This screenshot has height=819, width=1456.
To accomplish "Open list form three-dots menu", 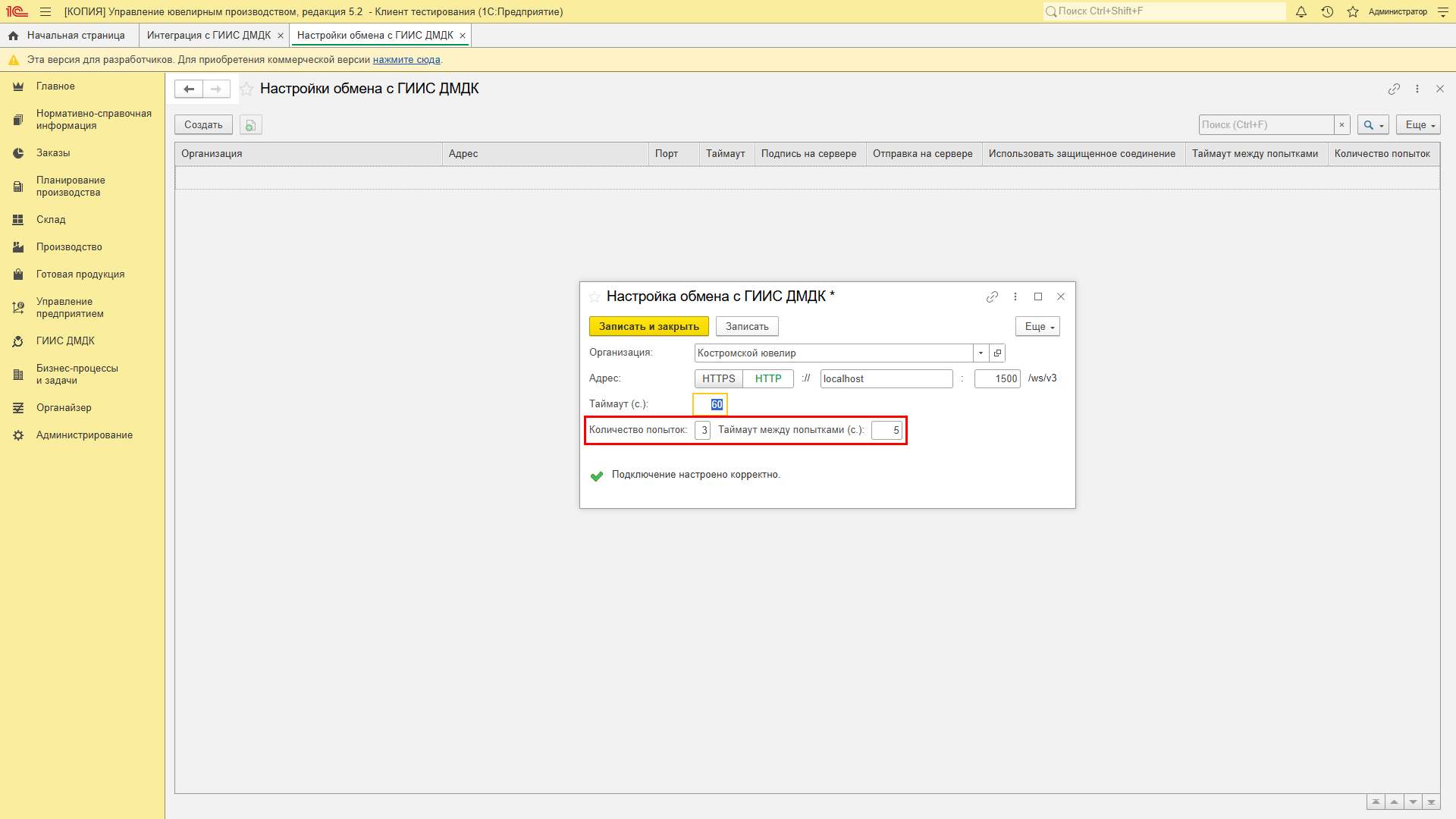I will pos(1417,89).
